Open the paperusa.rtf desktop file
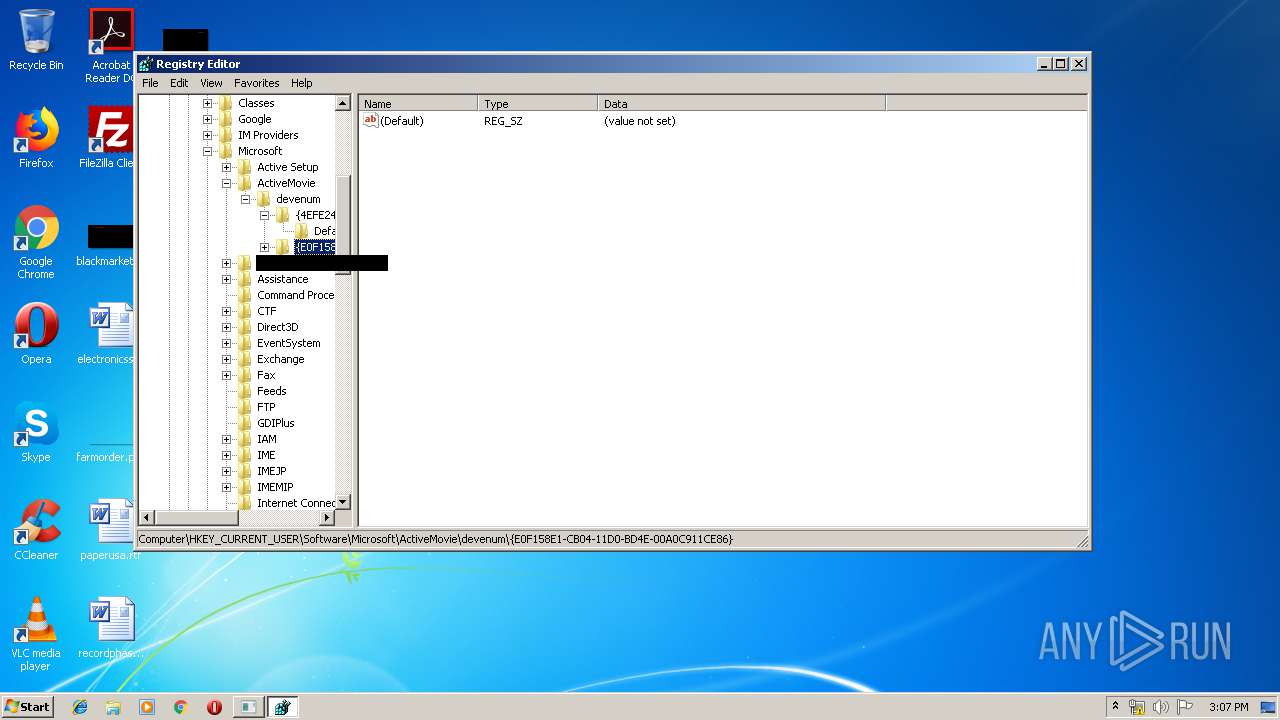The height and width of the screenshot is (720, 1280). click(110, 530)
